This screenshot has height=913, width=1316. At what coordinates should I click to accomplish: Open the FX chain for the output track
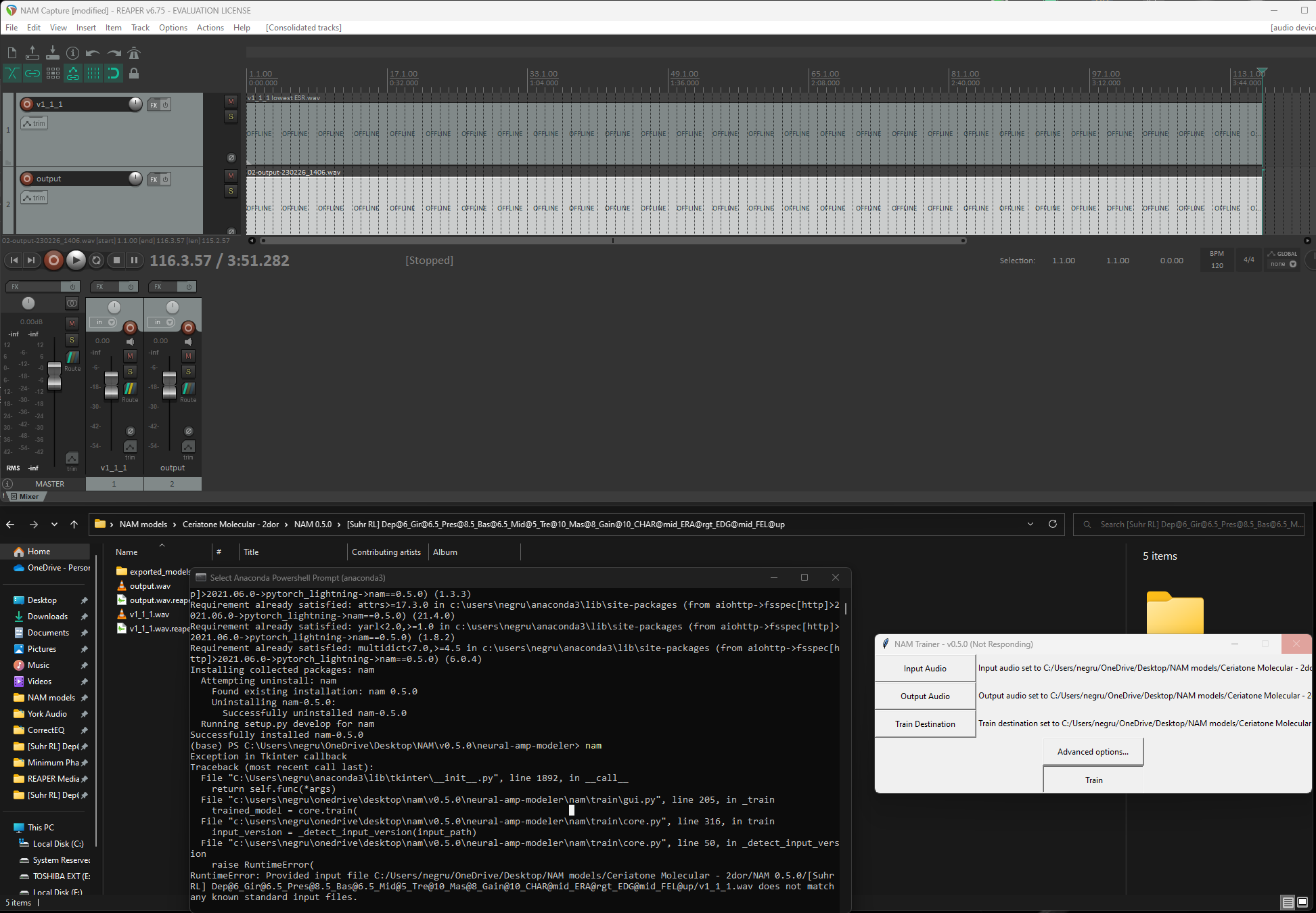[153, 179]
